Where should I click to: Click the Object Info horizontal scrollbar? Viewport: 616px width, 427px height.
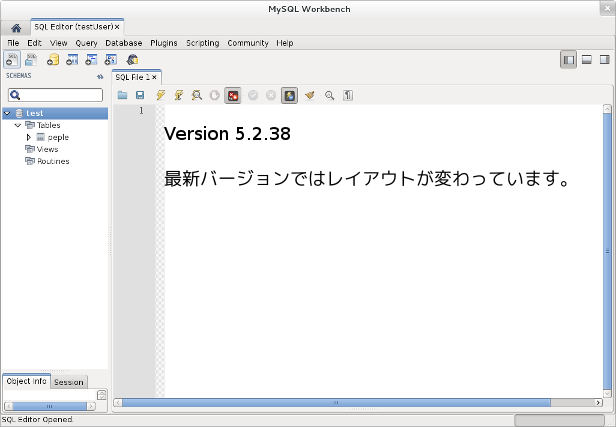tap(50, 406)
